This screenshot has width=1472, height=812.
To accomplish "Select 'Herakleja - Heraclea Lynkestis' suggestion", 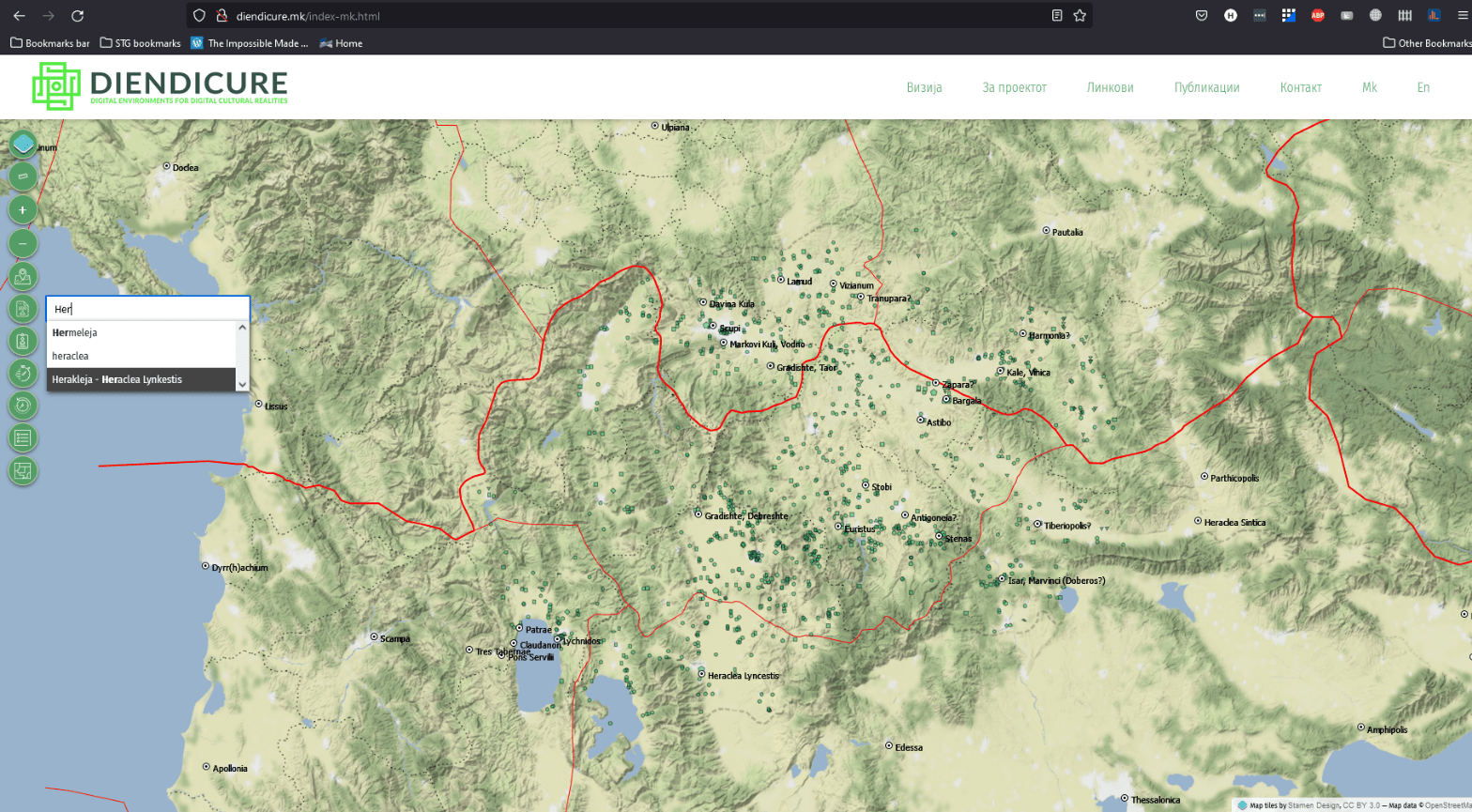I will 141,379.
